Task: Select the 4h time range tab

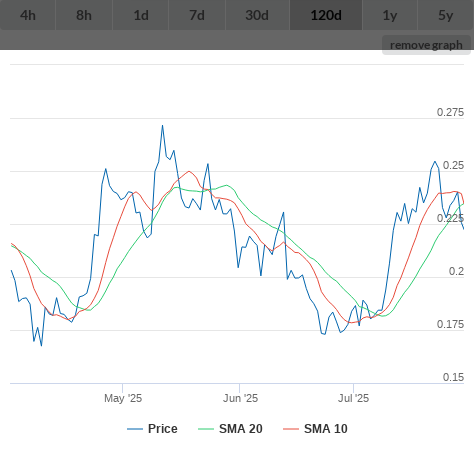Action: [28, 15]
